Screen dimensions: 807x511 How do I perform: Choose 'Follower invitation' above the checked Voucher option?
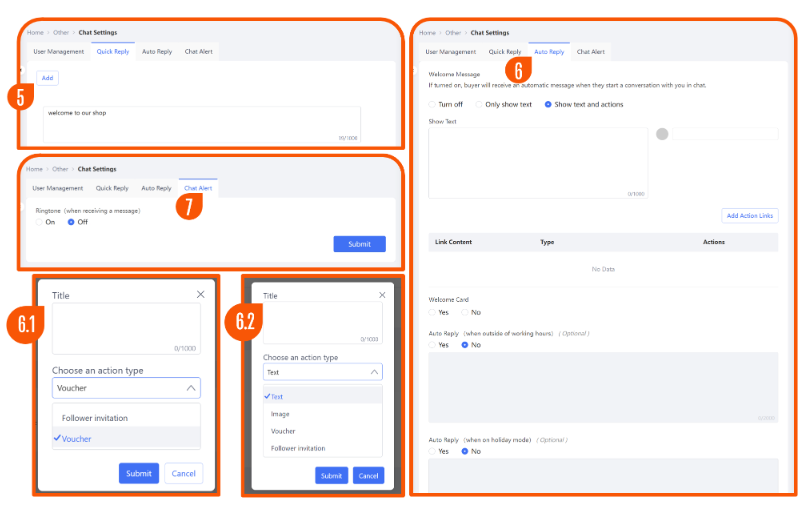click(x=94, y=418)
